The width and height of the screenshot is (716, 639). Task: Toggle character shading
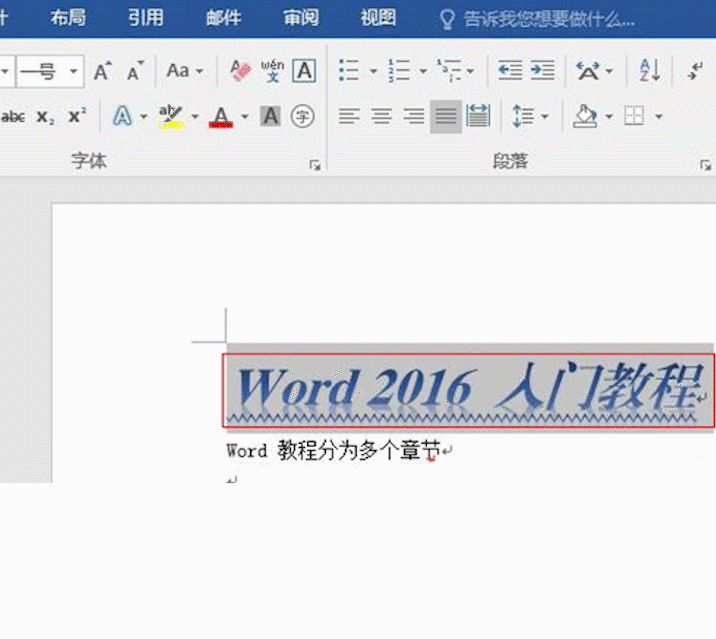pyautogui.click(x=271, y=116)
